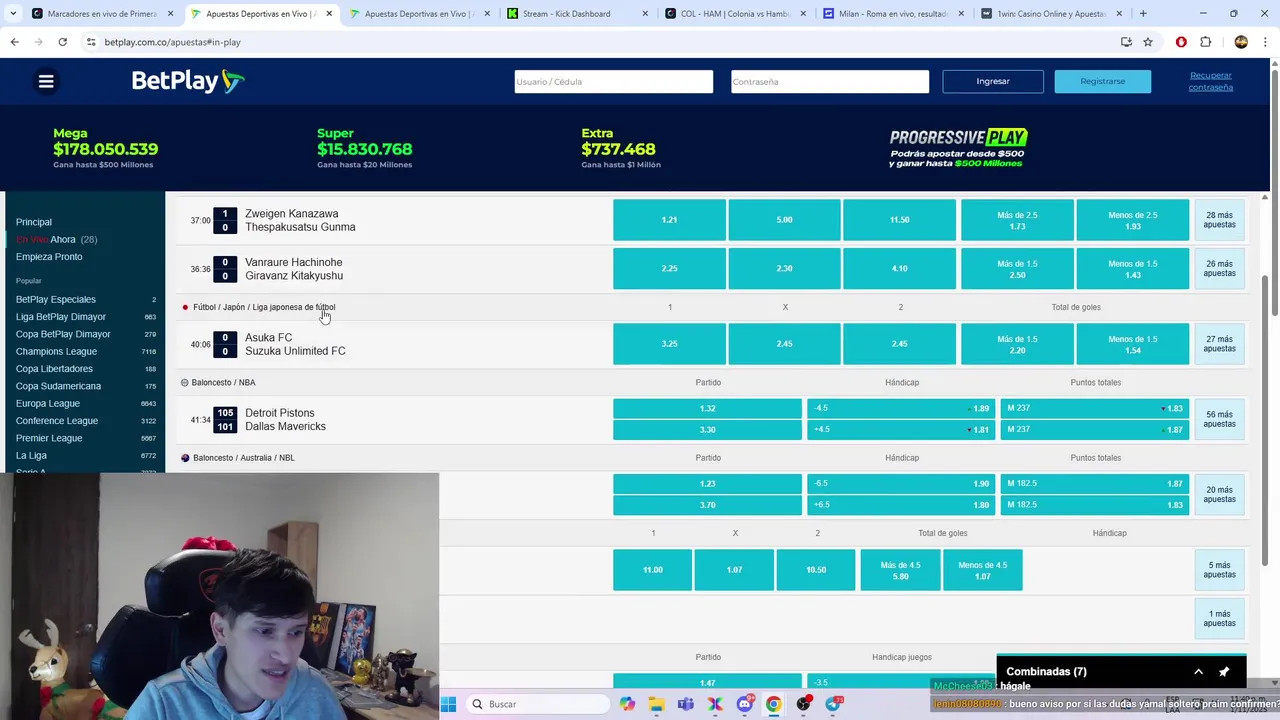This screenshot has height=720, width=1280.
Task: Select odds 11.50 for Thespakusatsu Gunma
Action: 899,220
